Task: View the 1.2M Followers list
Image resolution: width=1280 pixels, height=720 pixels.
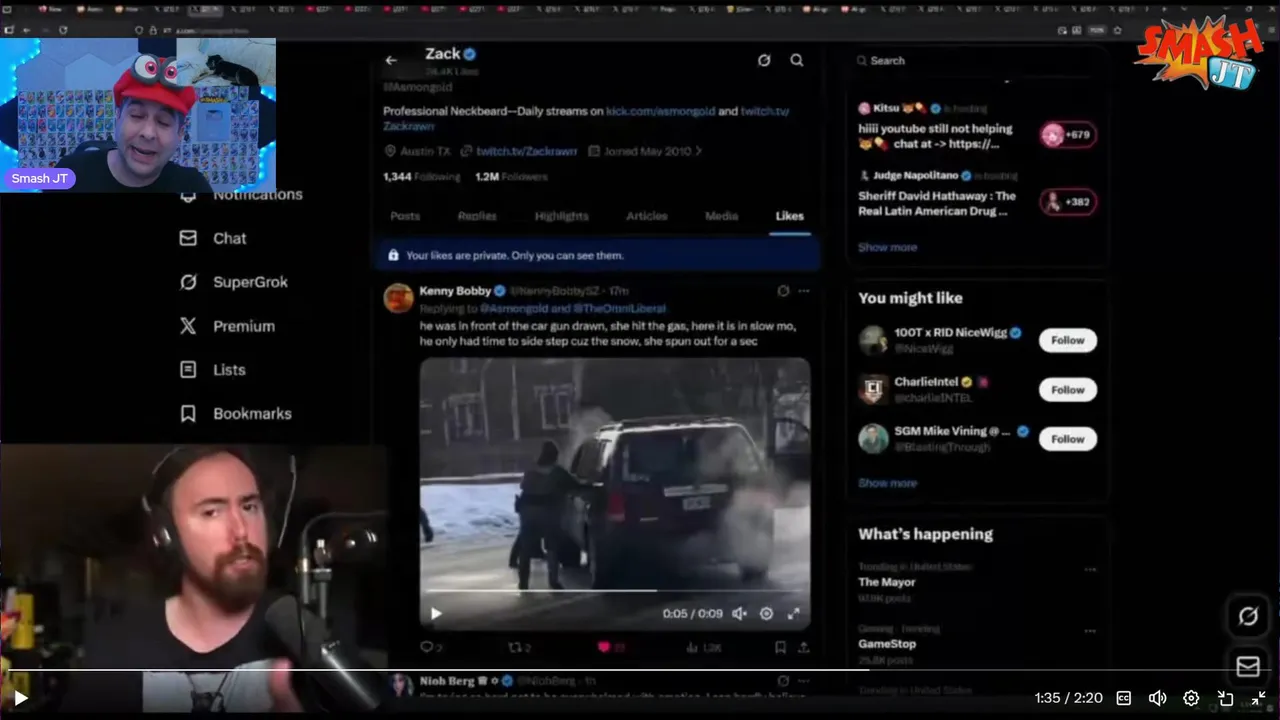Action: [511, 177]
